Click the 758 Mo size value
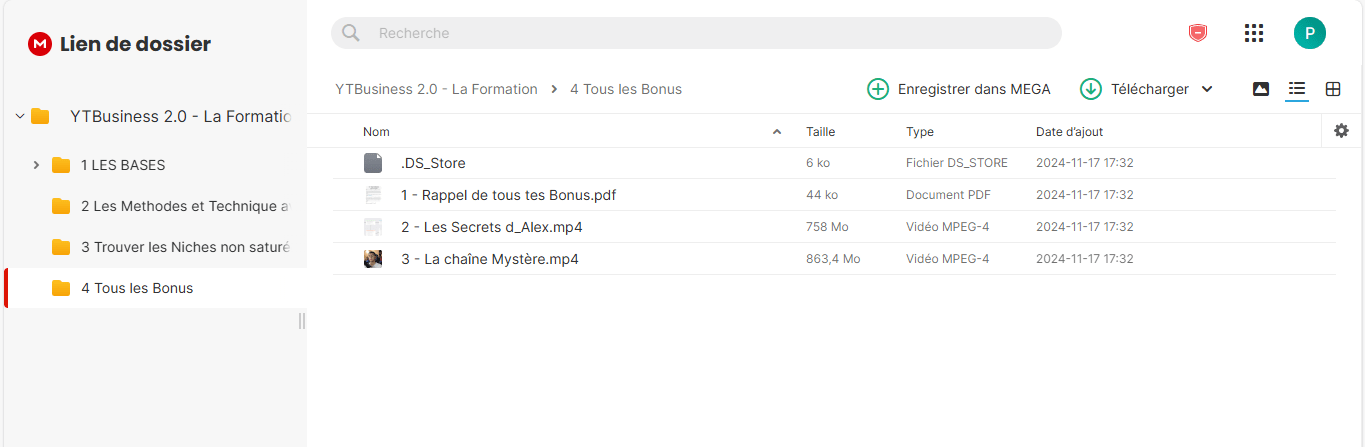 [x=826, y=227]
